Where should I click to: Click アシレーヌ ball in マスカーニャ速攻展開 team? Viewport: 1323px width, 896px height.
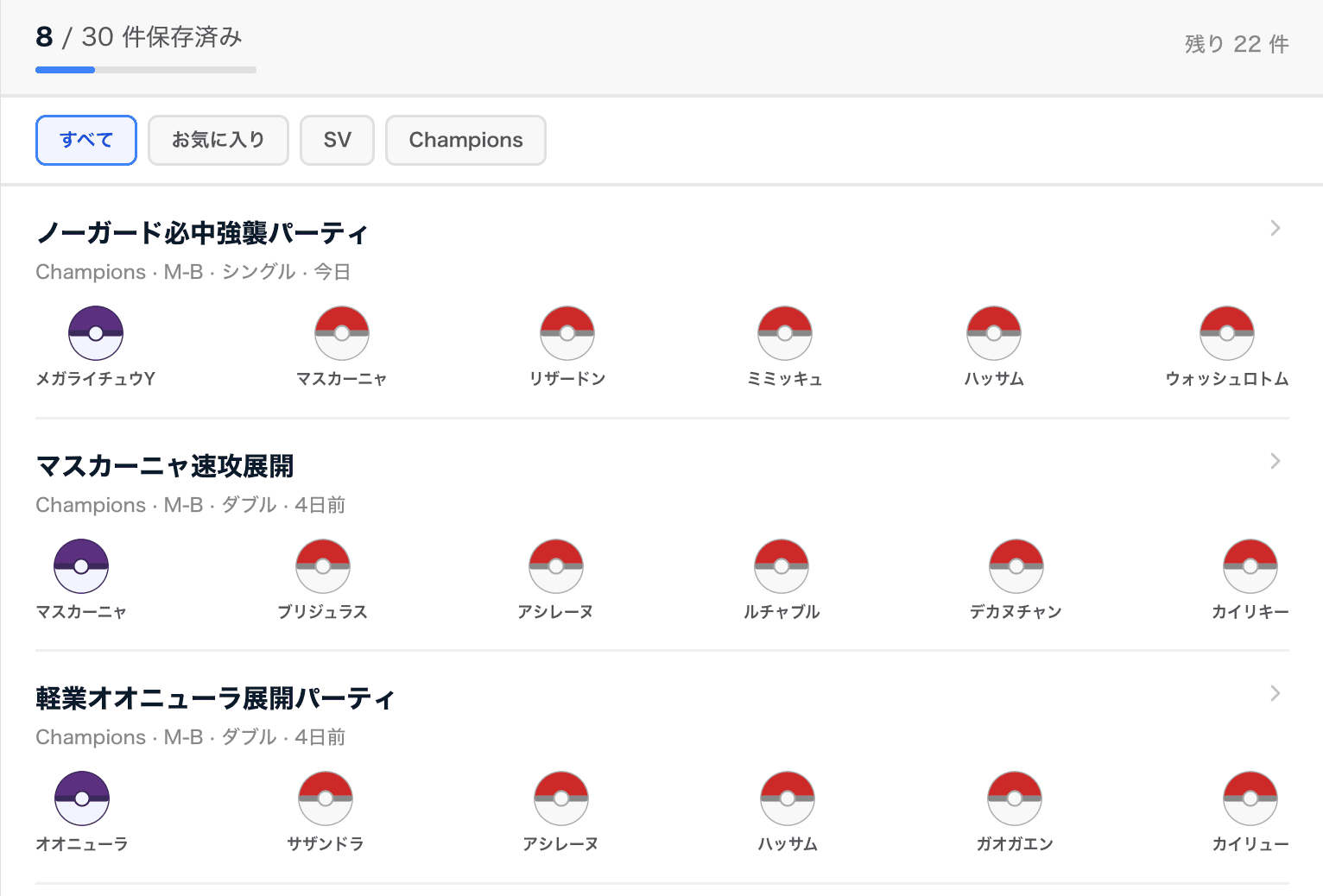coord(556,565)
